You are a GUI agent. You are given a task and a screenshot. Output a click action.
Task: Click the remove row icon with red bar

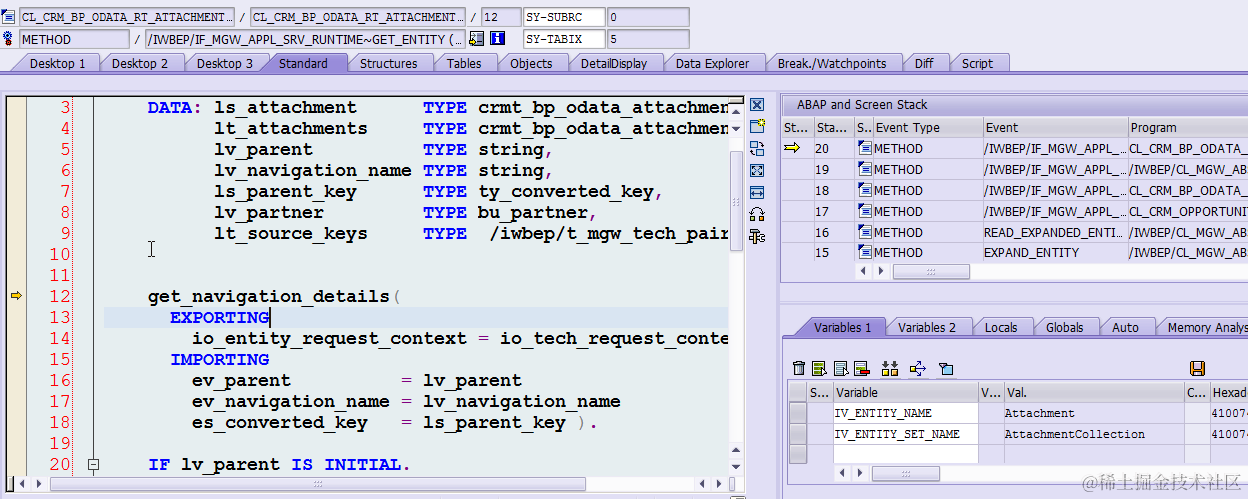pyautogui.click(x=861, y=368)
